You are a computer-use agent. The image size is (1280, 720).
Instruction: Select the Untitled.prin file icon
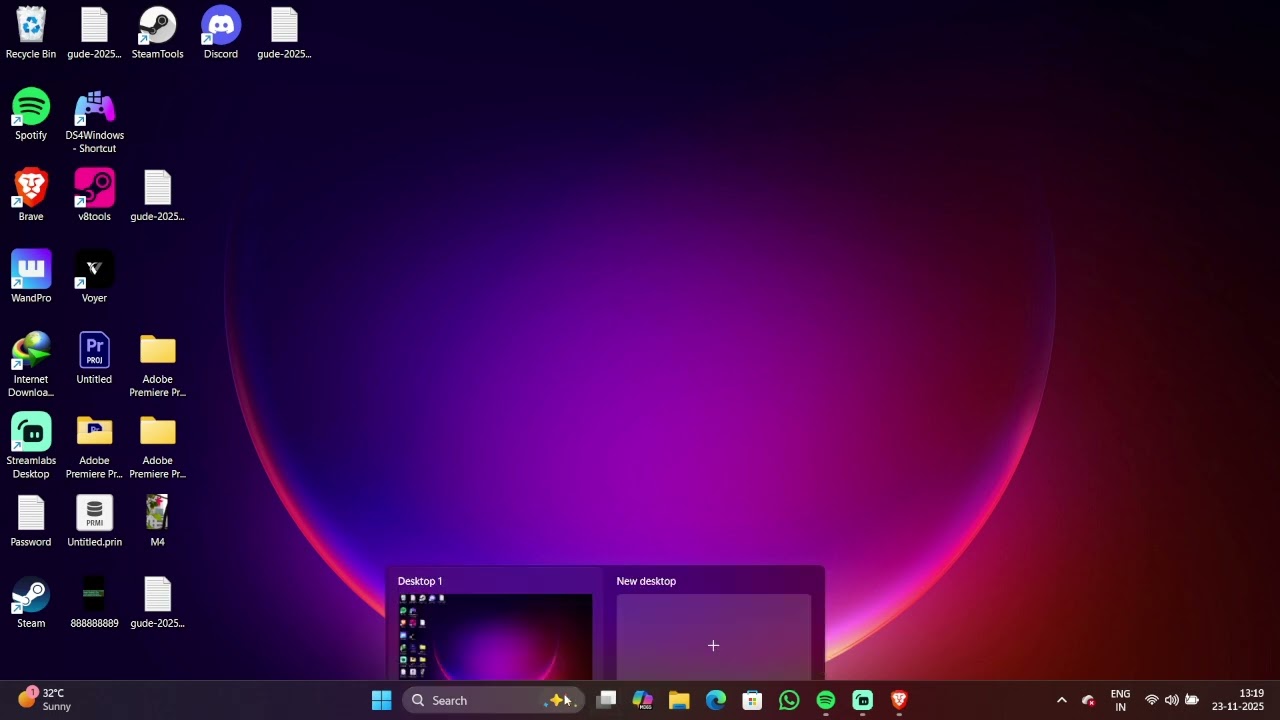94,521
